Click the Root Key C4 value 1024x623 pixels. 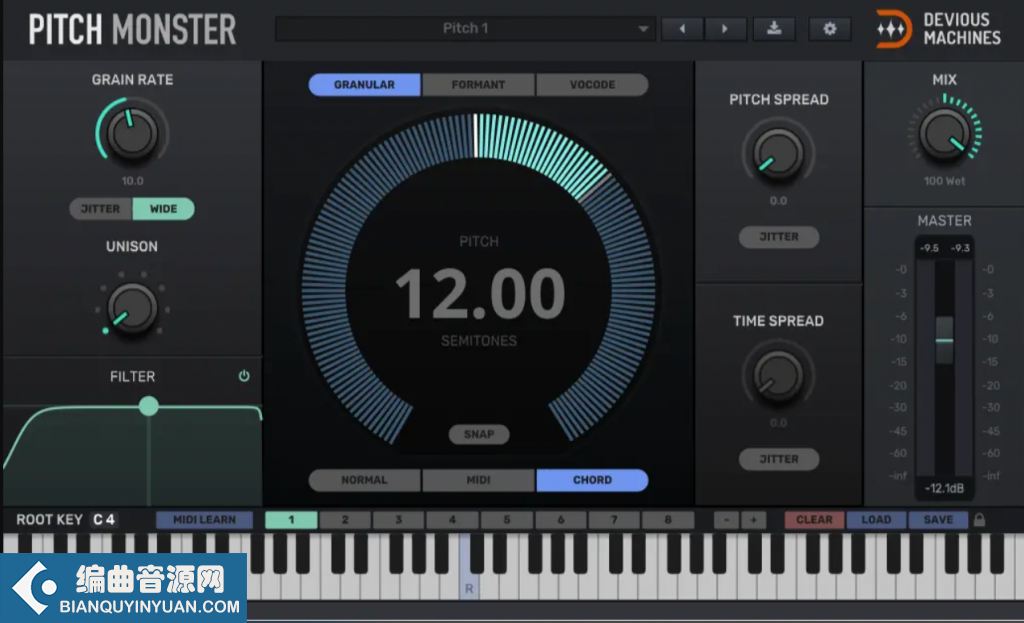coord(104,520)
